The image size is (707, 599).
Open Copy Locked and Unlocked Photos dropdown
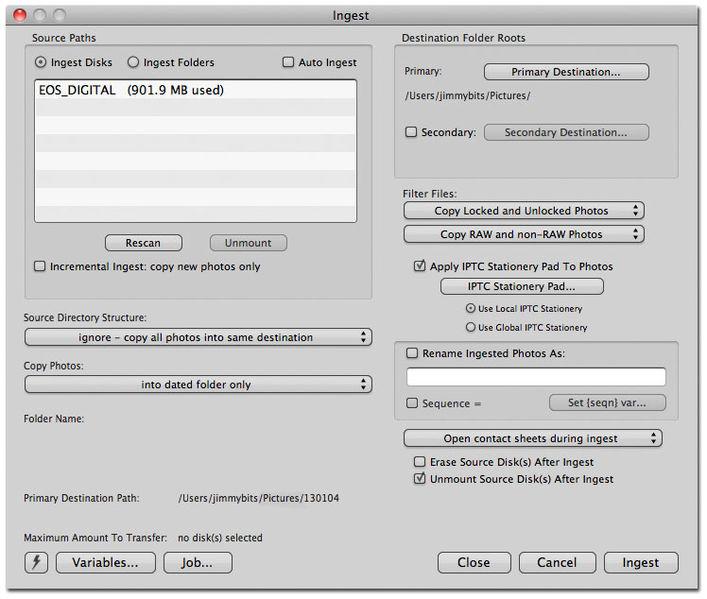coord(524,211)
